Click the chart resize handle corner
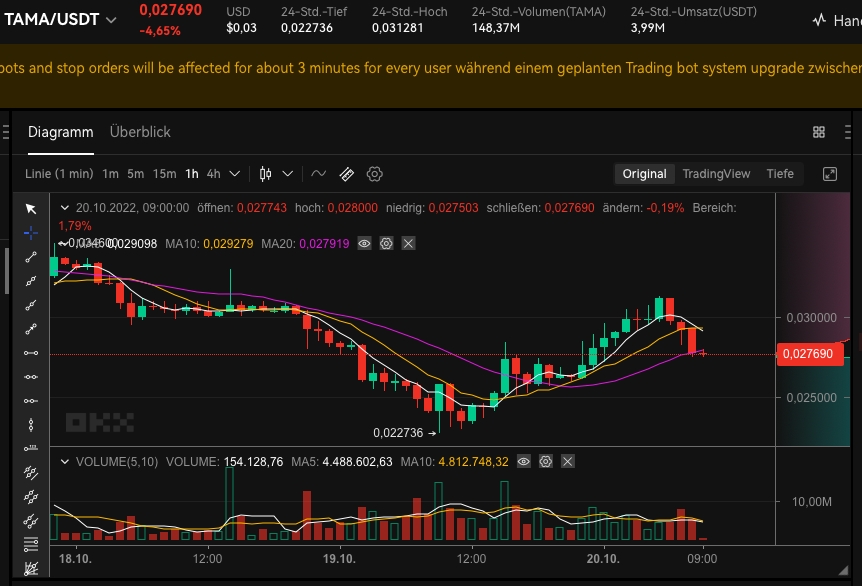The image size is (862, 586). coord(843,571)
